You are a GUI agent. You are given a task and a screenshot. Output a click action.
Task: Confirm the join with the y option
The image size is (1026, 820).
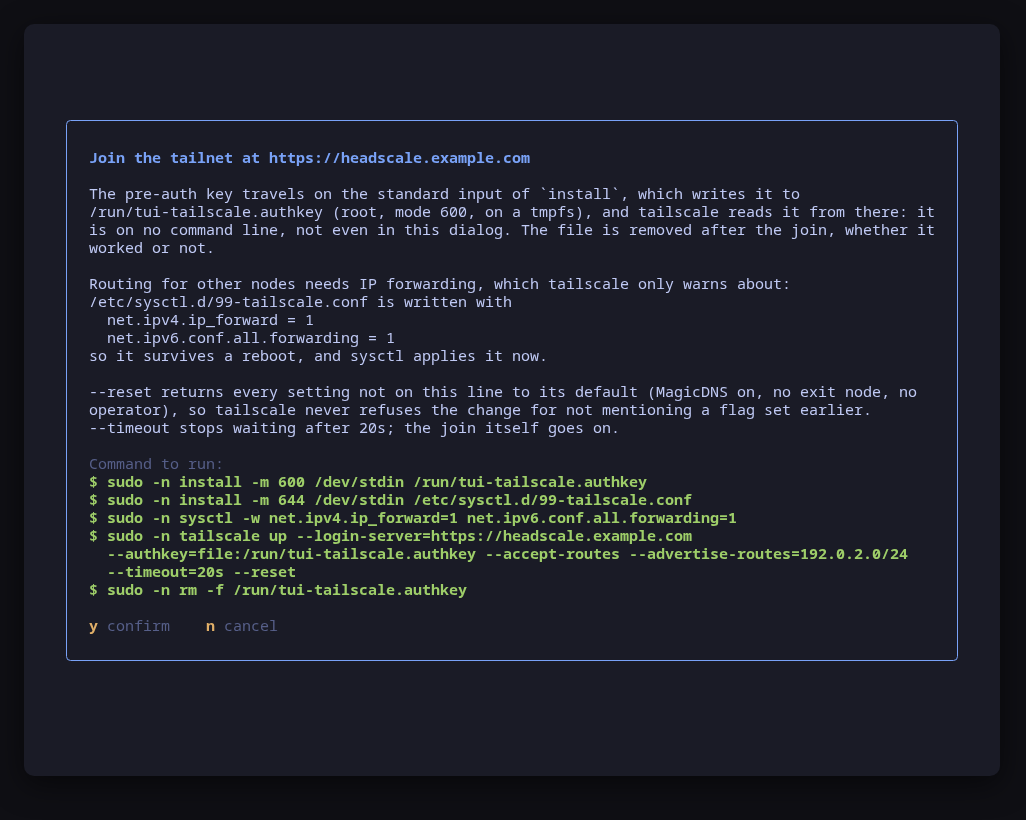(x=129, y=626)
